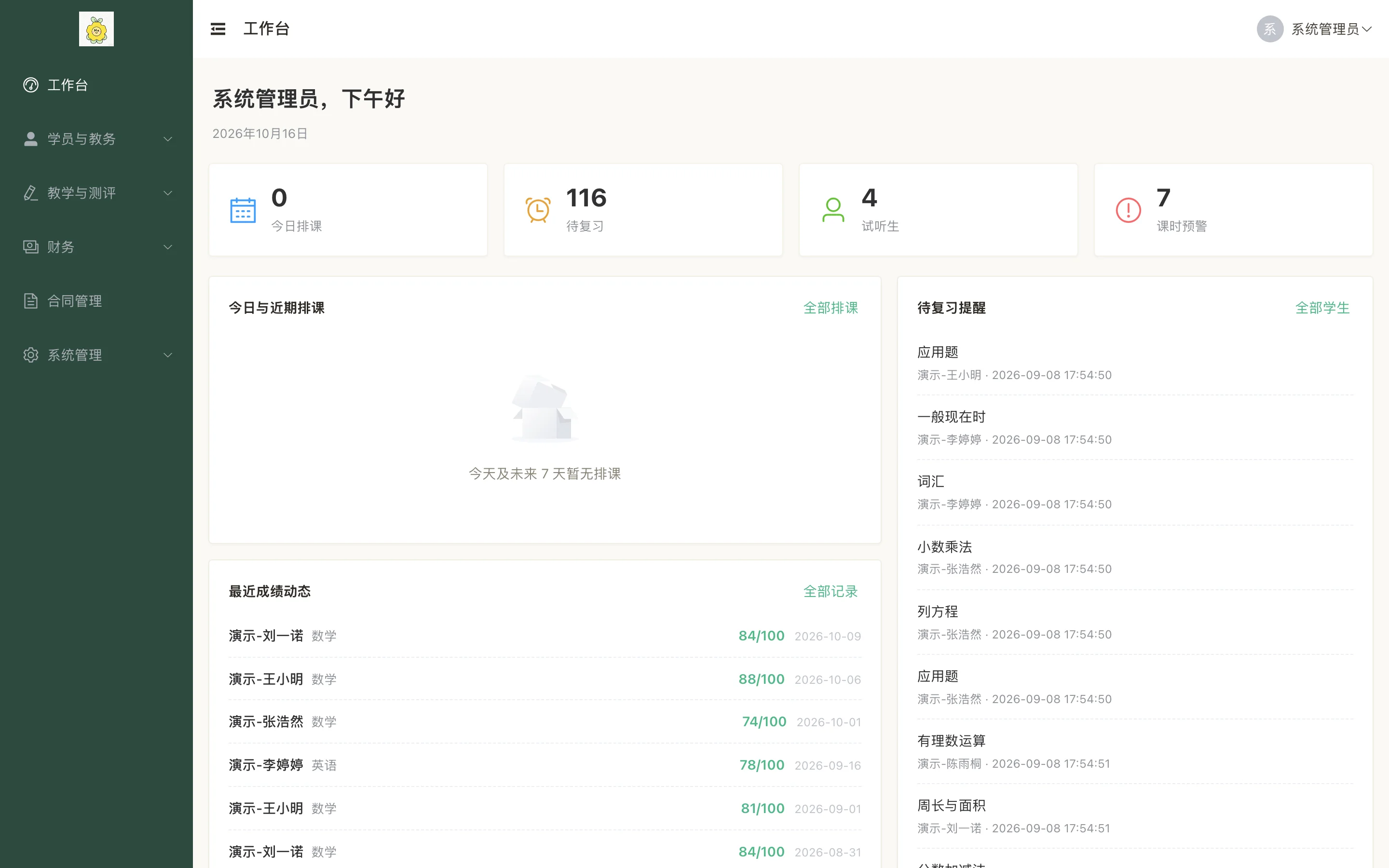The height and width of the screenshot is (868, 1389).
Task: Click the empty box illustration in schedule panel
Action: tap(545, 408)
